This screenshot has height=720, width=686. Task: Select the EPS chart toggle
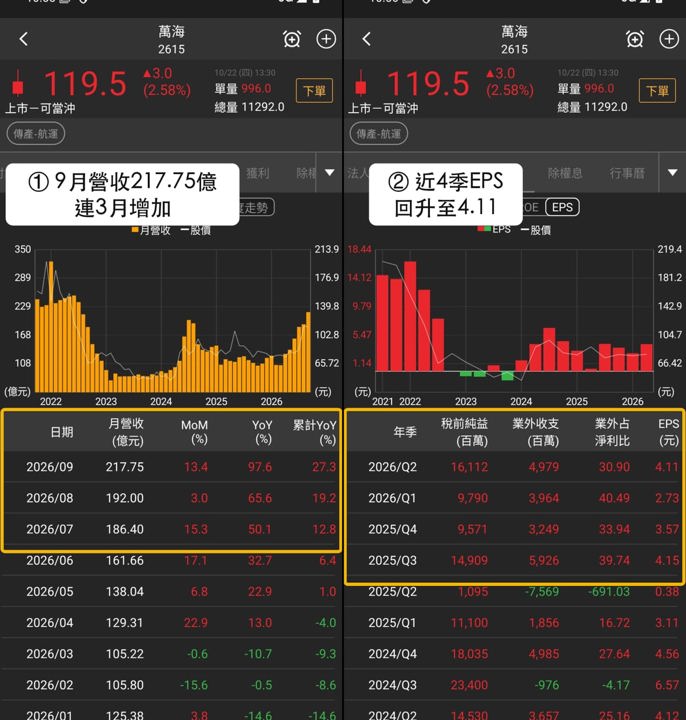click(x=562, y=207)
